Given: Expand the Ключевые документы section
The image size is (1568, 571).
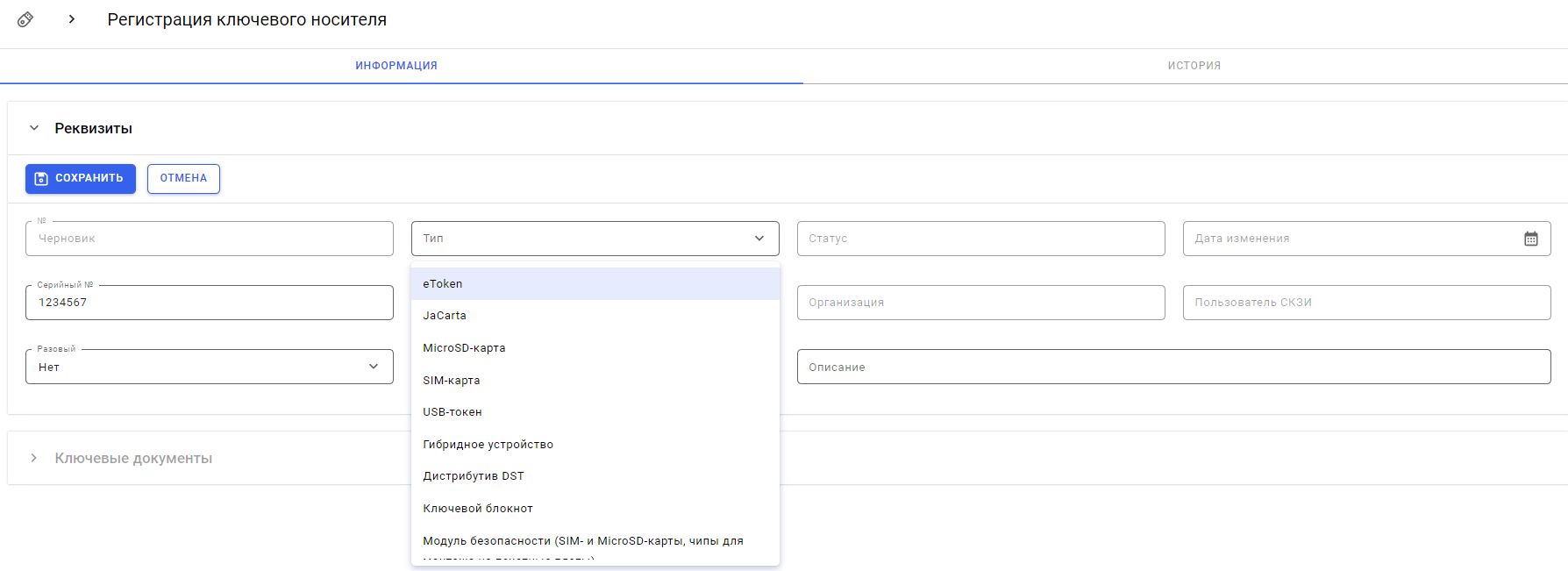Looking at the screenshot, I should (34, 458).
